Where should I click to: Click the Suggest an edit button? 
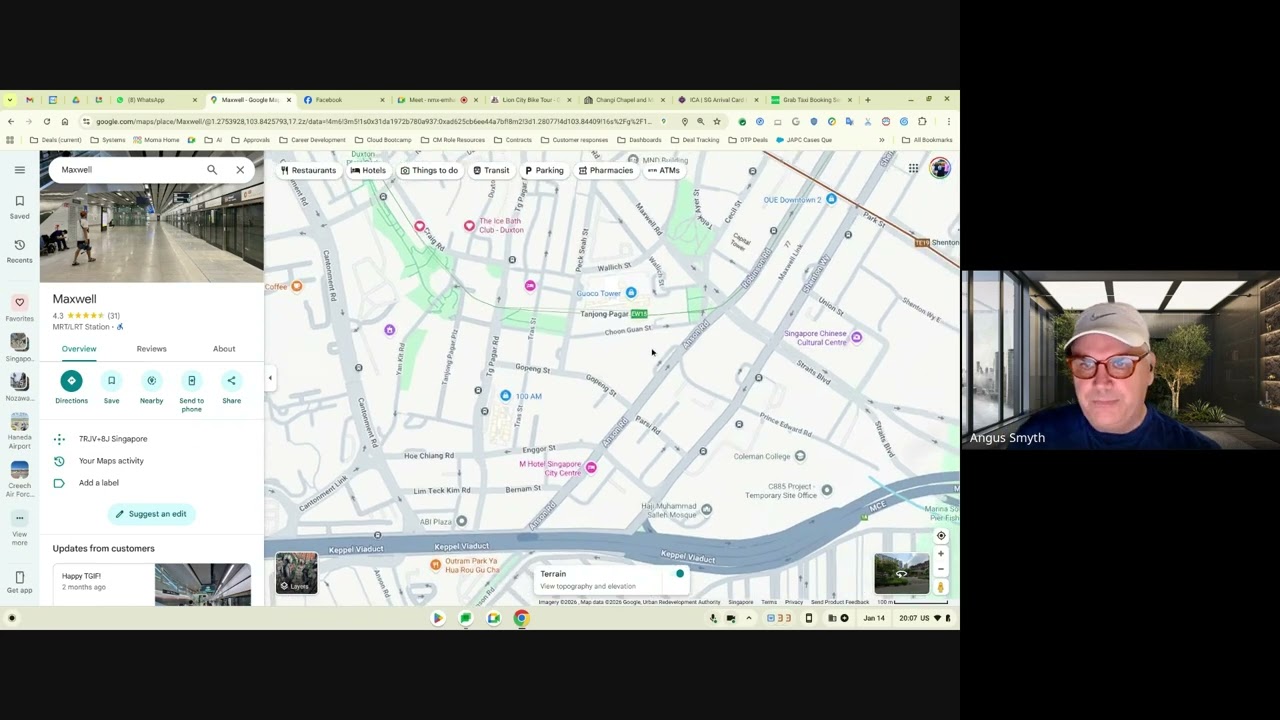click(151, 514)
